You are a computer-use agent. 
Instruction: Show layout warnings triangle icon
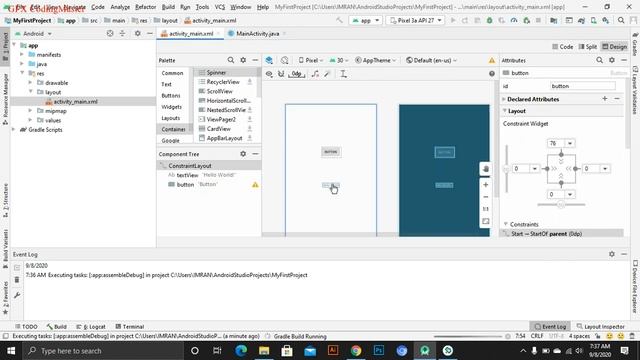click(x=492, y=60)
